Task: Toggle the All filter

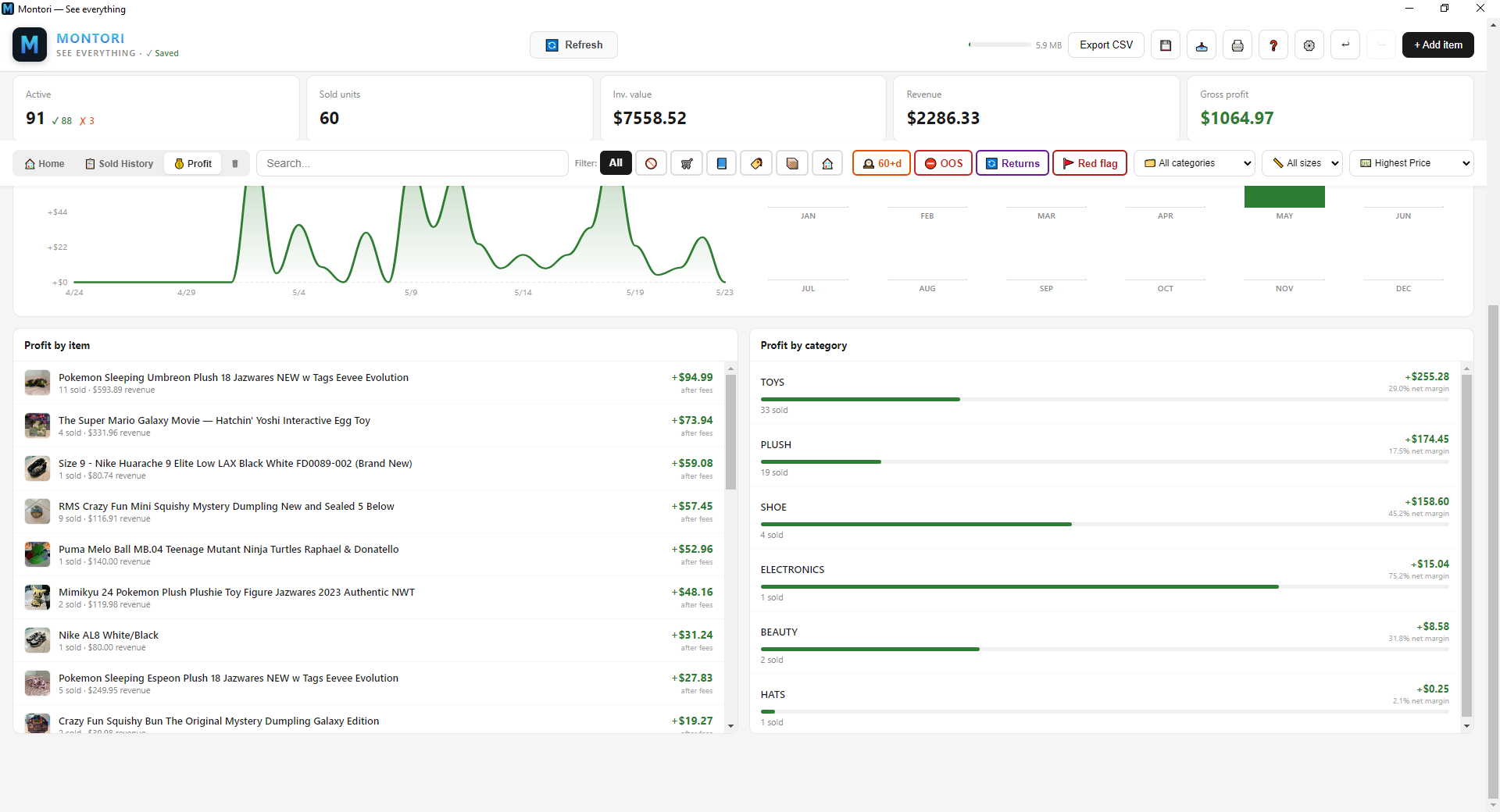Action: 616,163
